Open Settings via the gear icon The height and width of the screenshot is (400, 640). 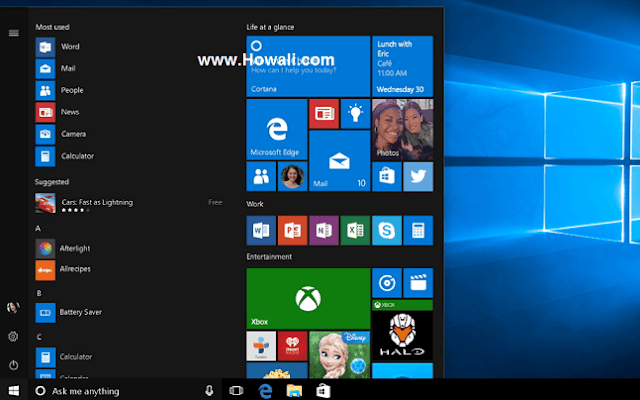coord(13,336)
